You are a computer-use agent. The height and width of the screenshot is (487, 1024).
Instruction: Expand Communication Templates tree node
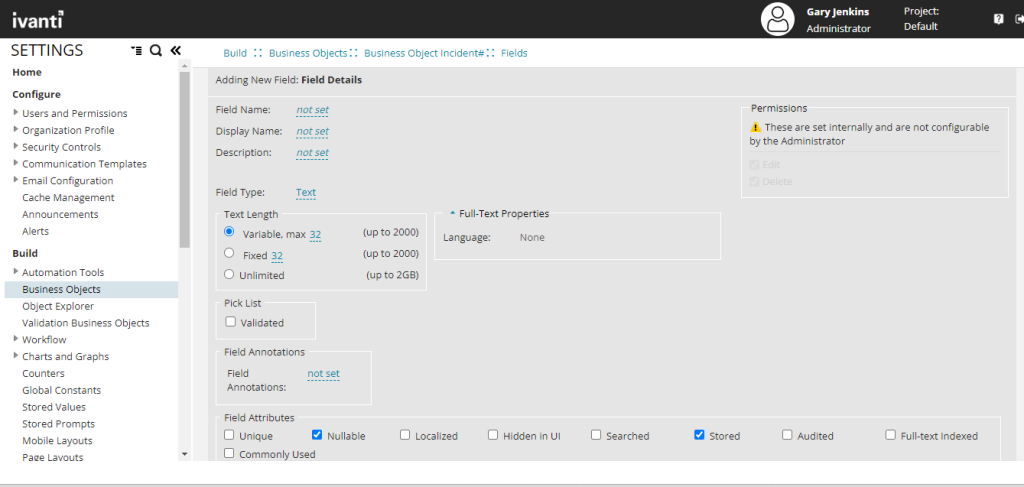point(16,163)
